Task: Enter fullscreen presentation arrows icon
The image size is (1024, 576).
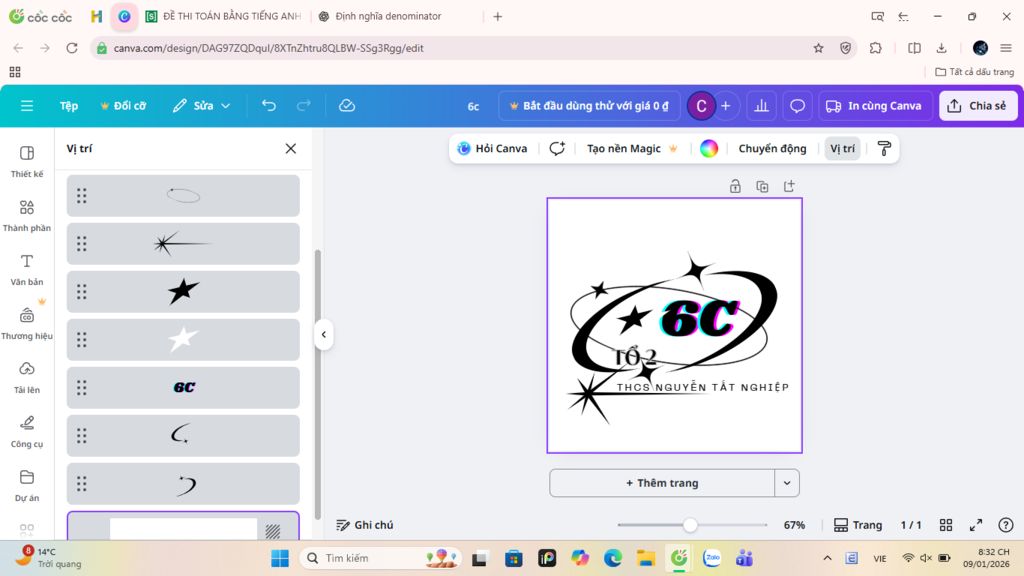Action: [976, 524]
